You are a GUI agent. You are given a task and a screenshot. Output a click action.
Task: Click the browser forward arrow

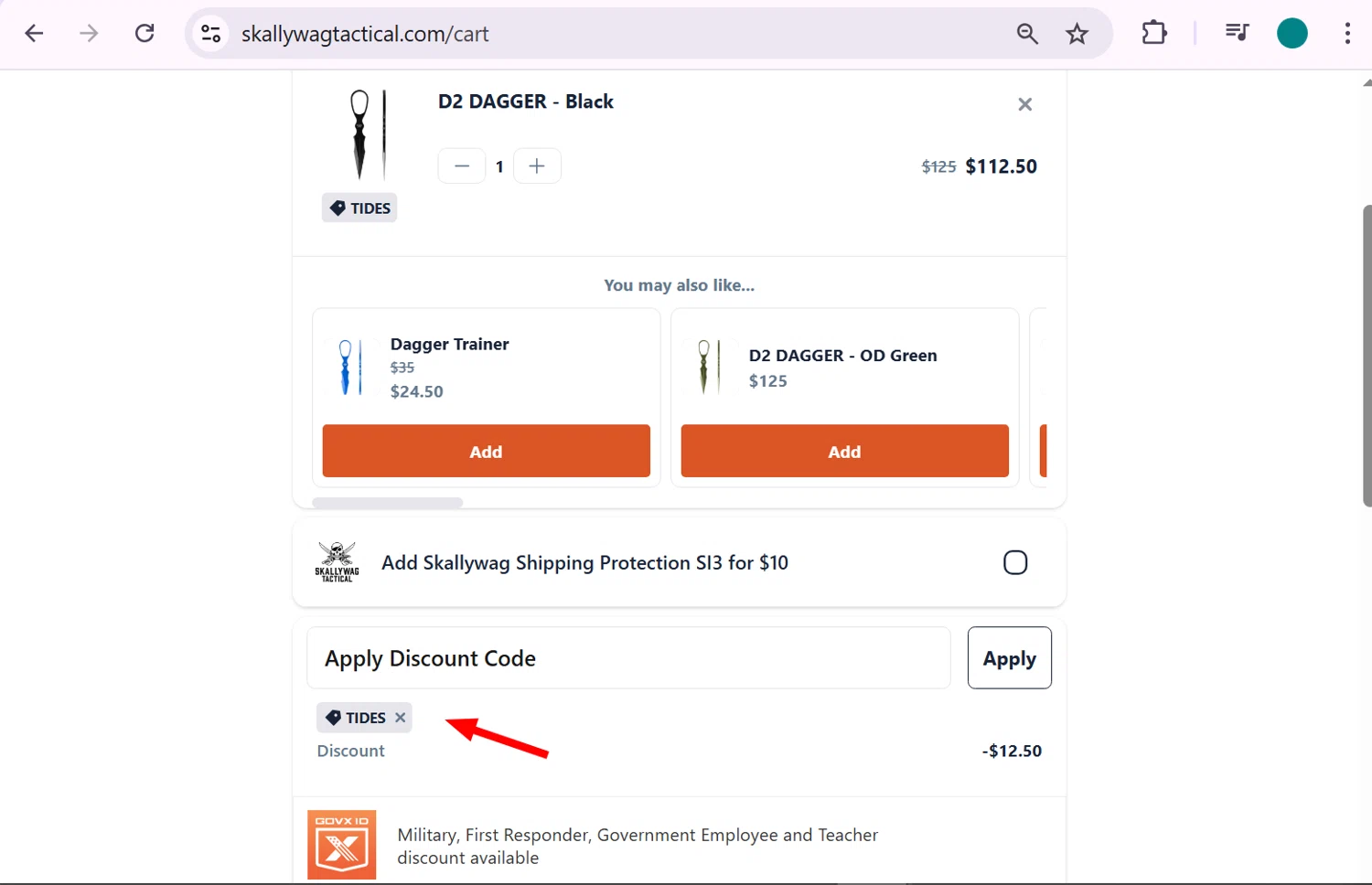(89, 34)
